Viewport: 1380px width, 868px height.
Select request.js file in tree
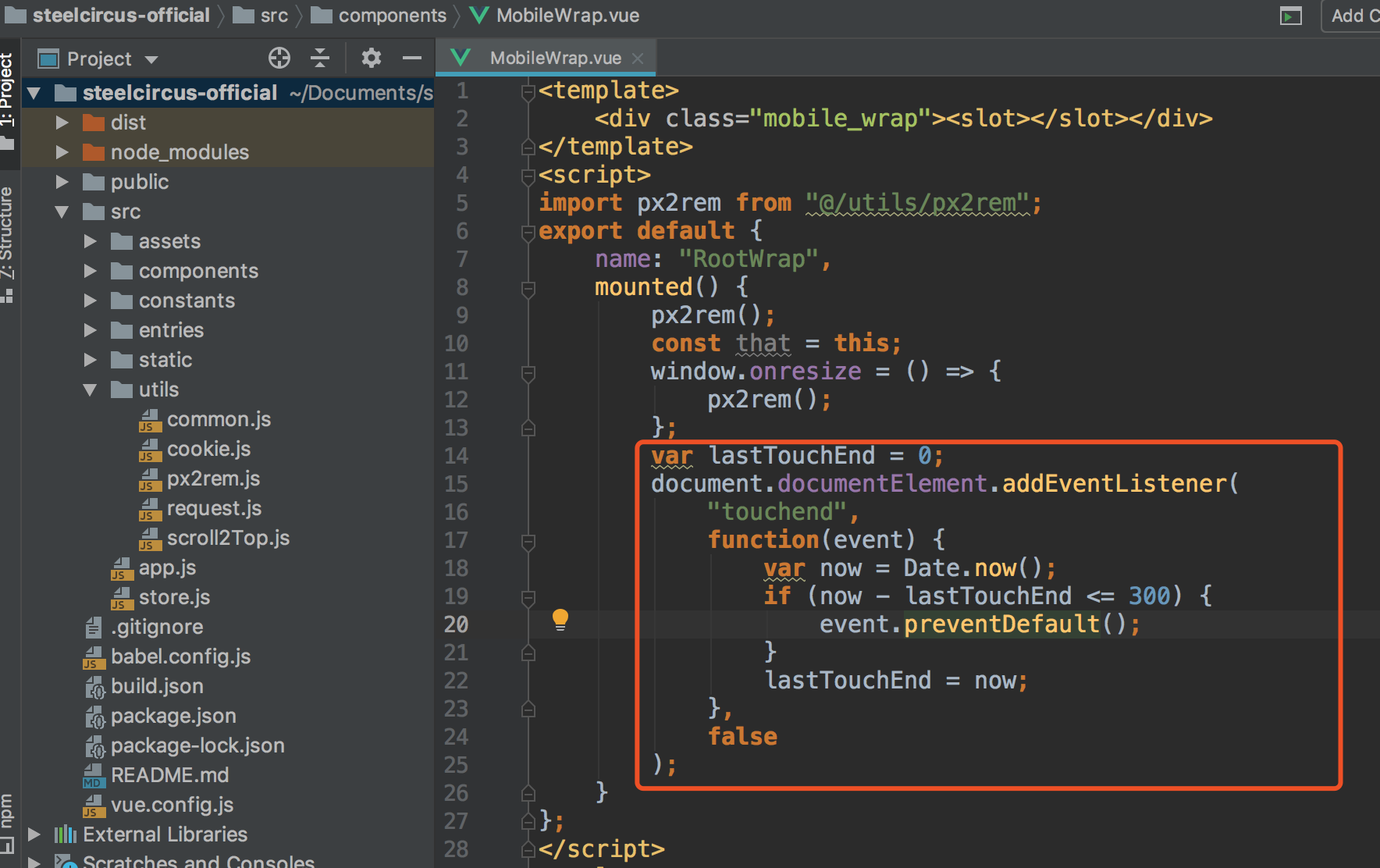[200, 508]
